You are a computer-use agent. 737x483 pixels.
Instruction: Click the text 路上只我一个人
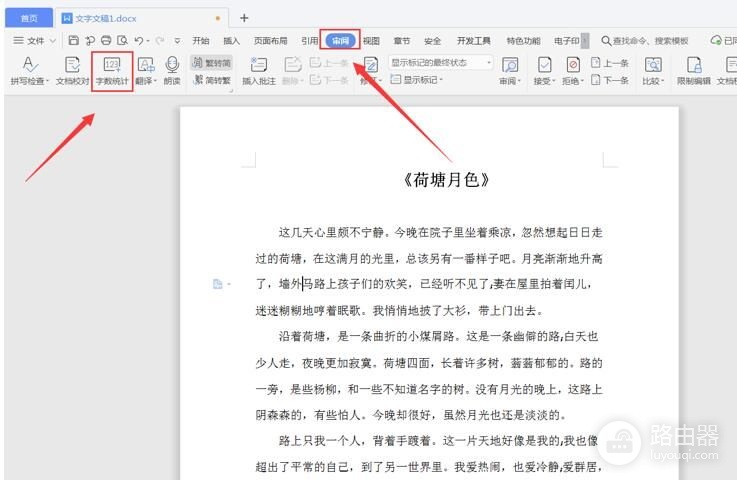click(320, 441)
